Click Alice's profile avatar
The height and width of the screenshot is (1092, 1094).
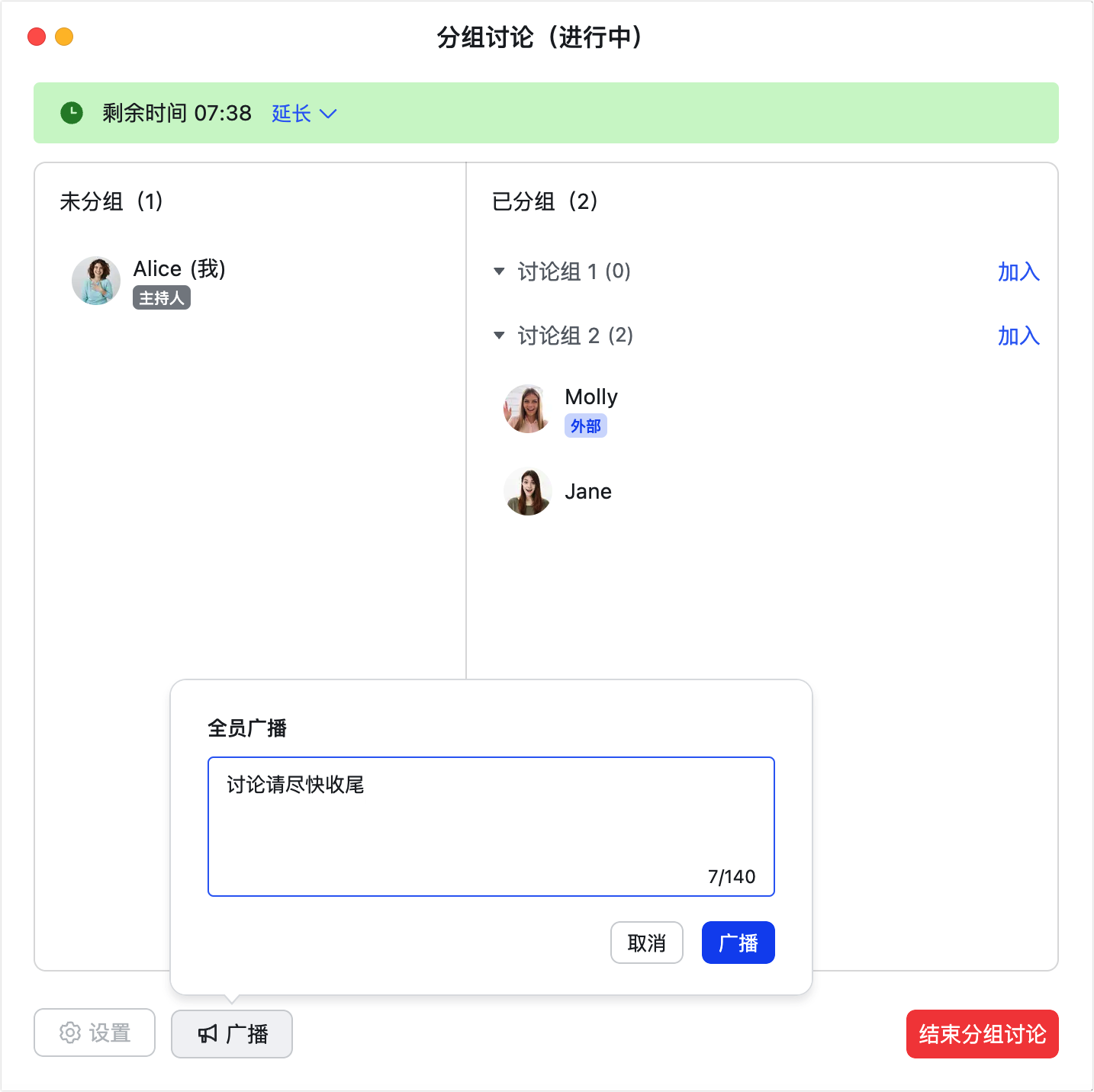pos(96,281)
